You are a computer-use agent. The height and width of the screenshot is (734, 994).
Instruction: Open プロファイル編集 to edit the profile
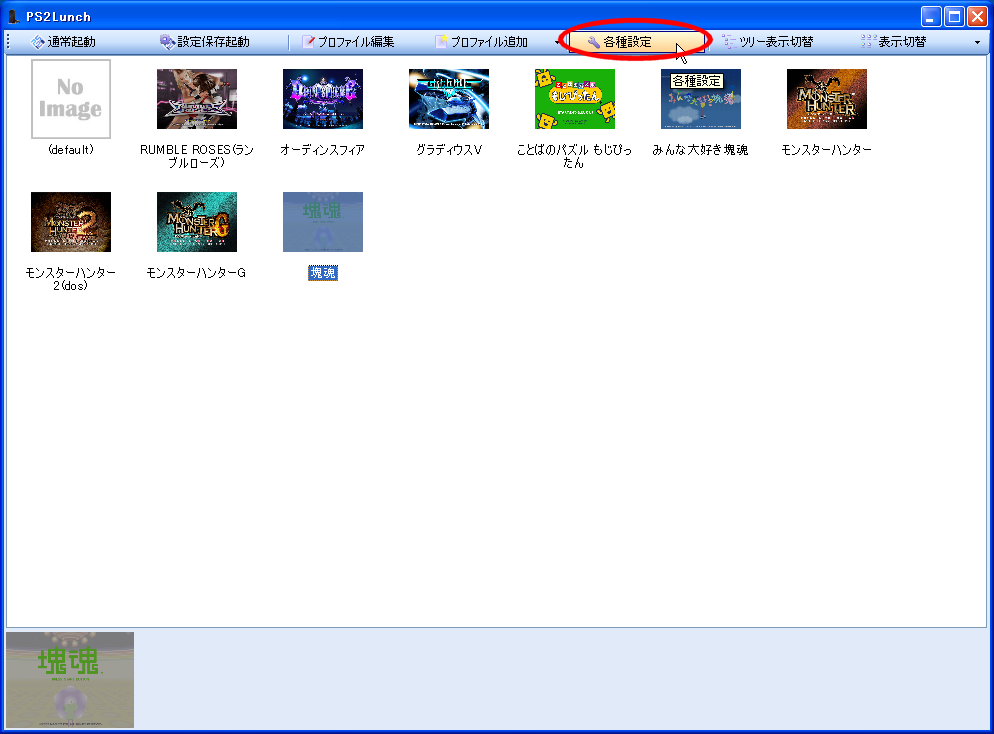tap(348, 42)
